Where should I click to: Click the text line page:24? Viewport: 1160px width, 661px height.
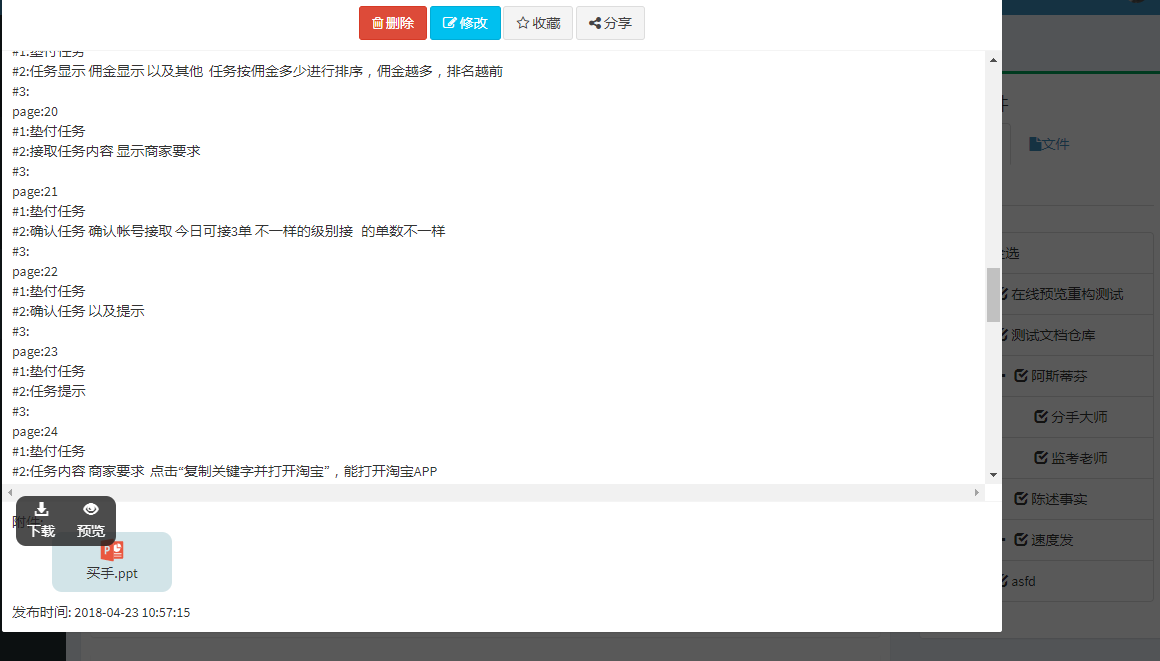(35, 432)
